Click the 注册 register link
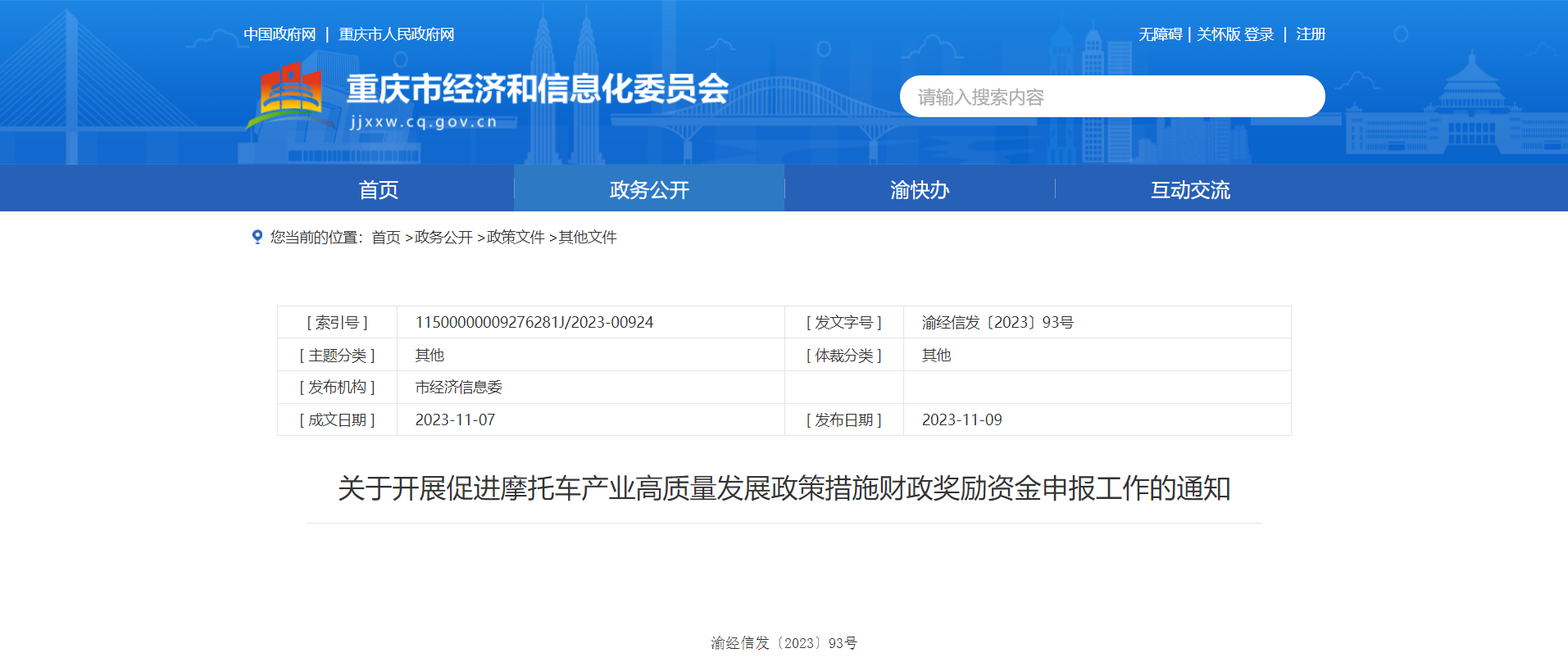 click(1311, 34)
